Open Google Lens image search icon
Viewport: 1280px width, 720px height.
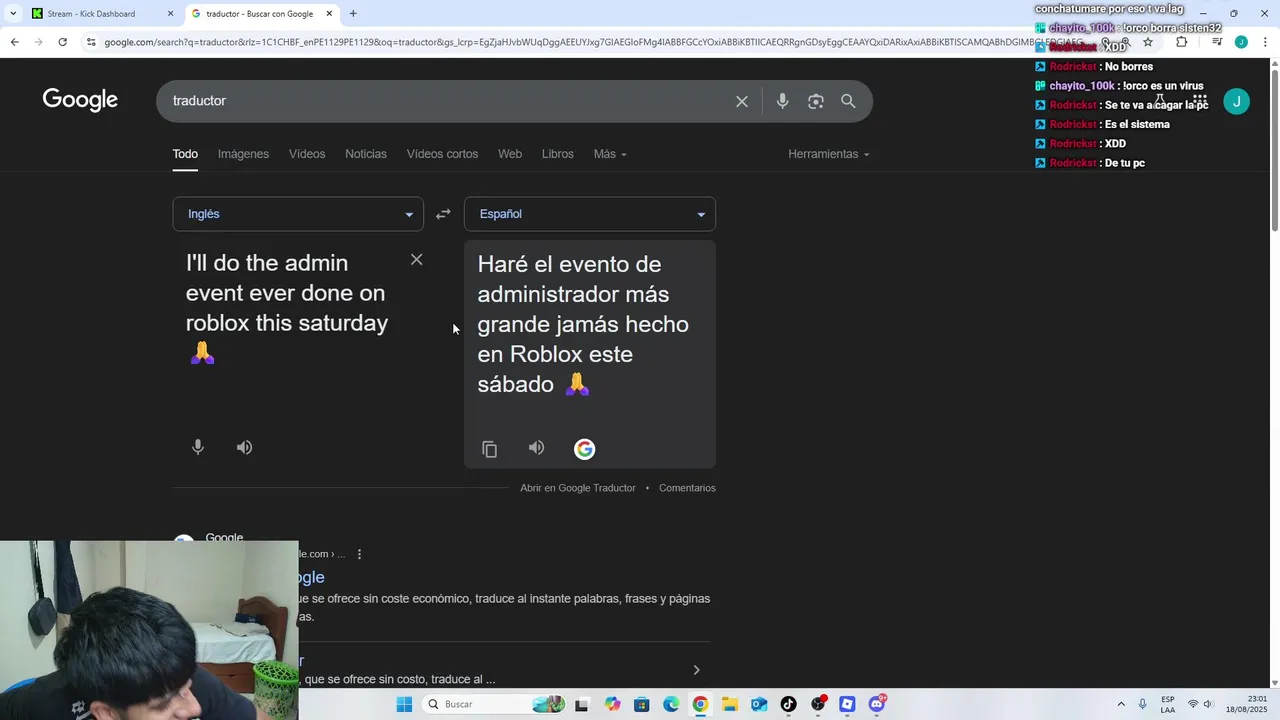(x=816, y=101)
